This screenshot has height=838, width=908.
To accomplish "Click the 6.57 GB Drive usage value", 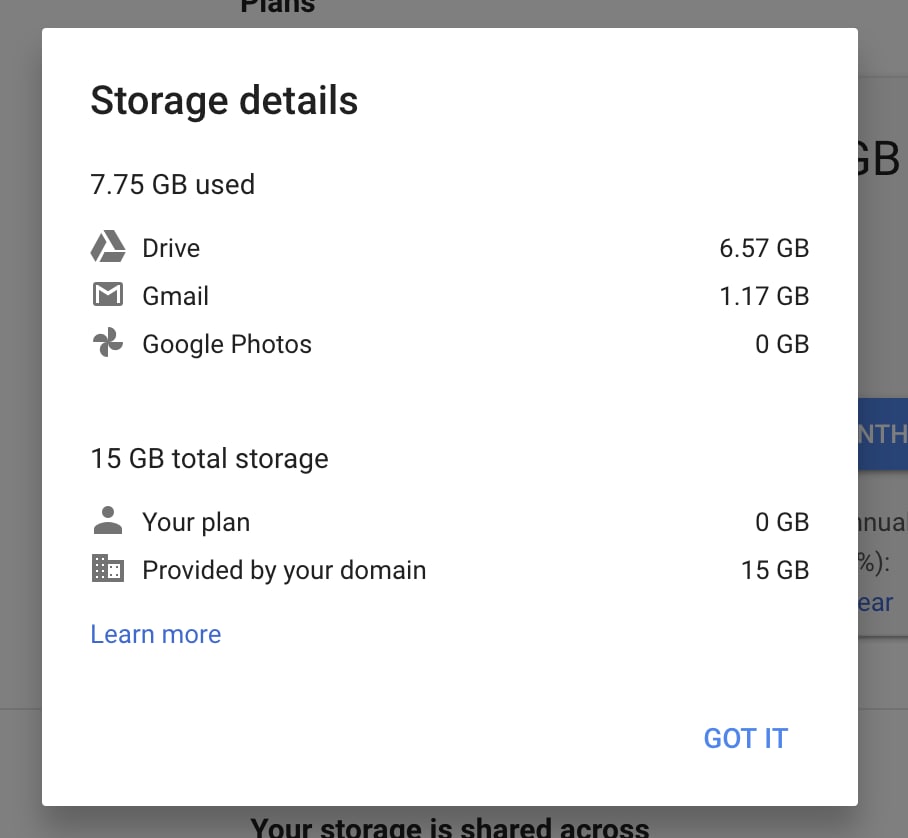I will [764, 248].
